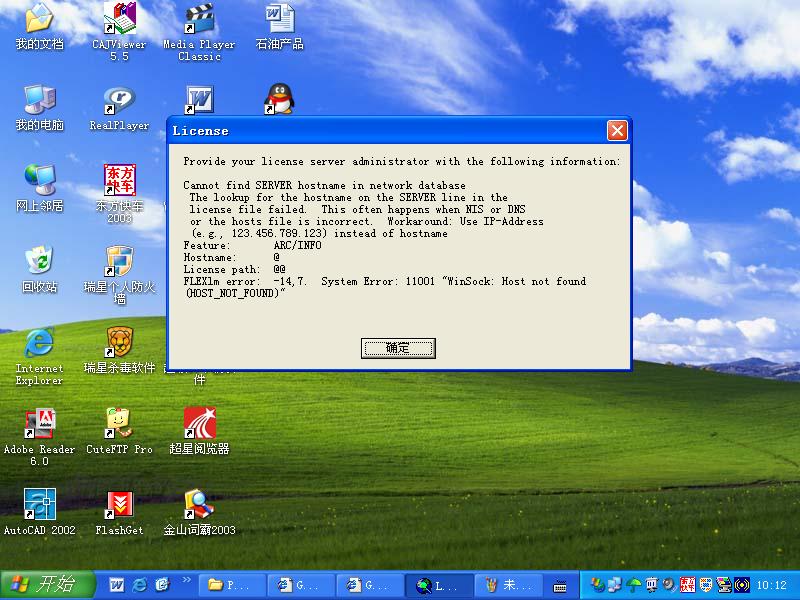Click the green umbrella tray icon

634,585
